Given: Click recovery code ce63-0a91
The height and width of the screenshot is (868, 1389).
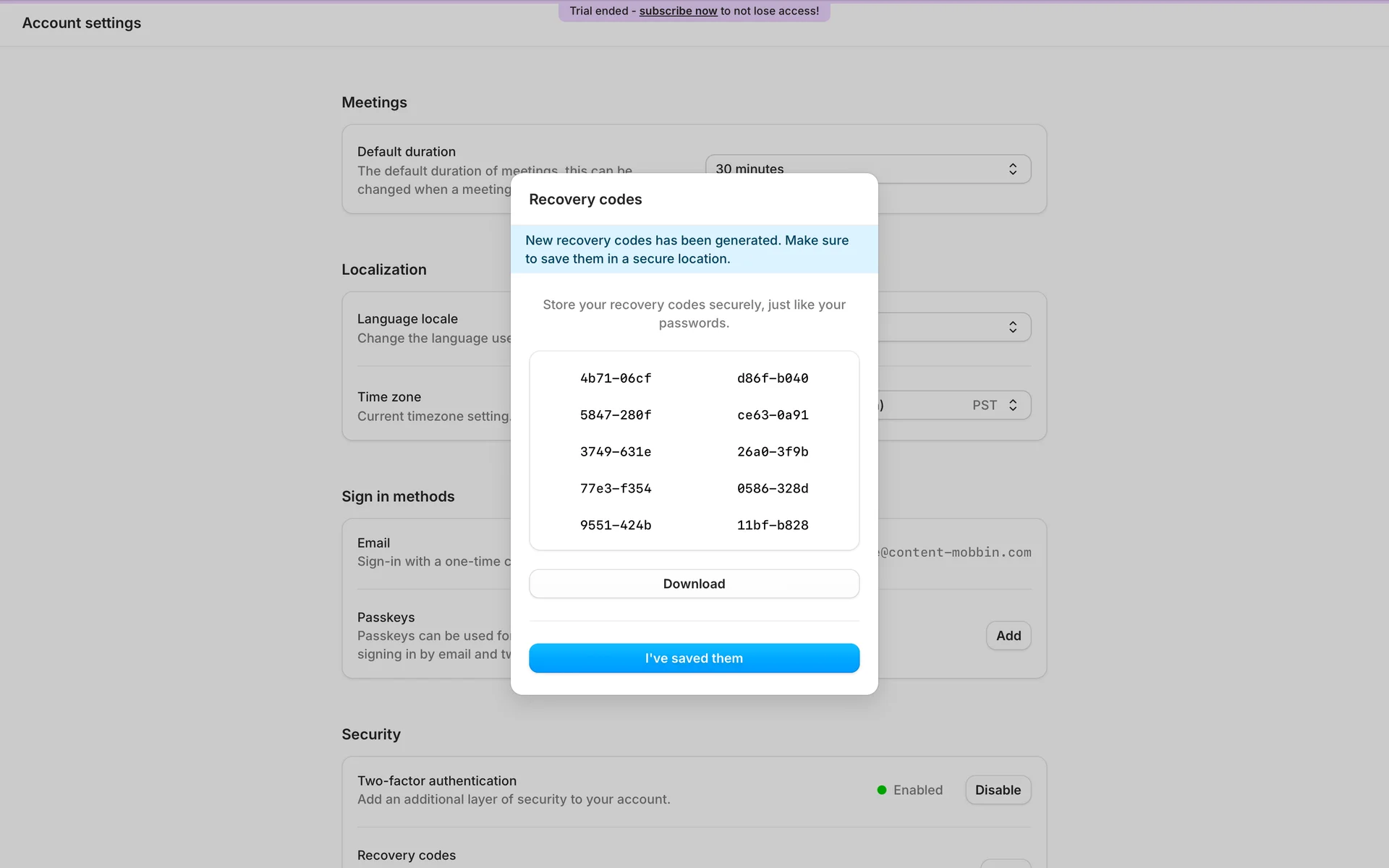Looking at the screenshot, I should coord(773,415).
